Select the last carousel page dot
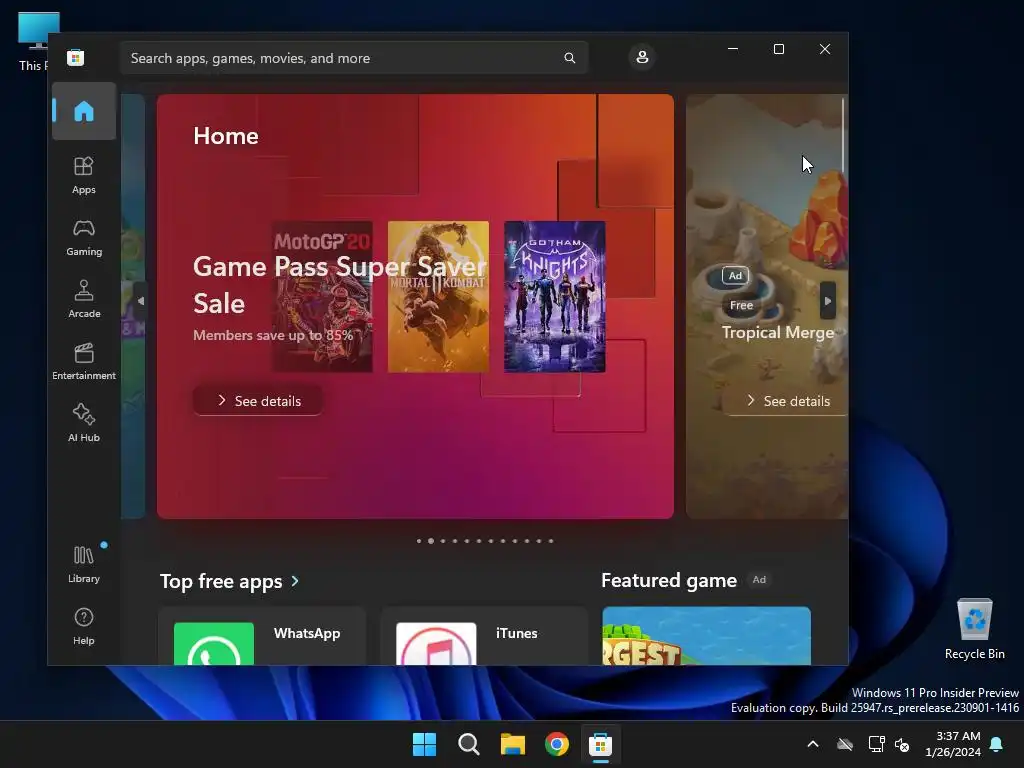The width and height of the screenshot is (1024, 768). [x=551, y=541]
